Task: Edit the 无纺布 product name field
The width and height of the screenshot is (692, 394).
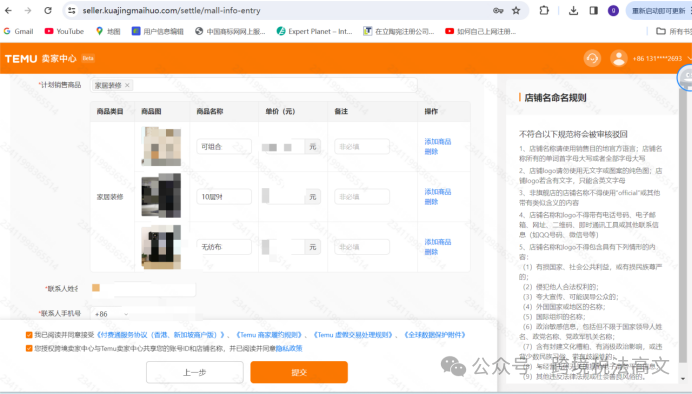Action: pyautogui.click(x=224, y=247)
